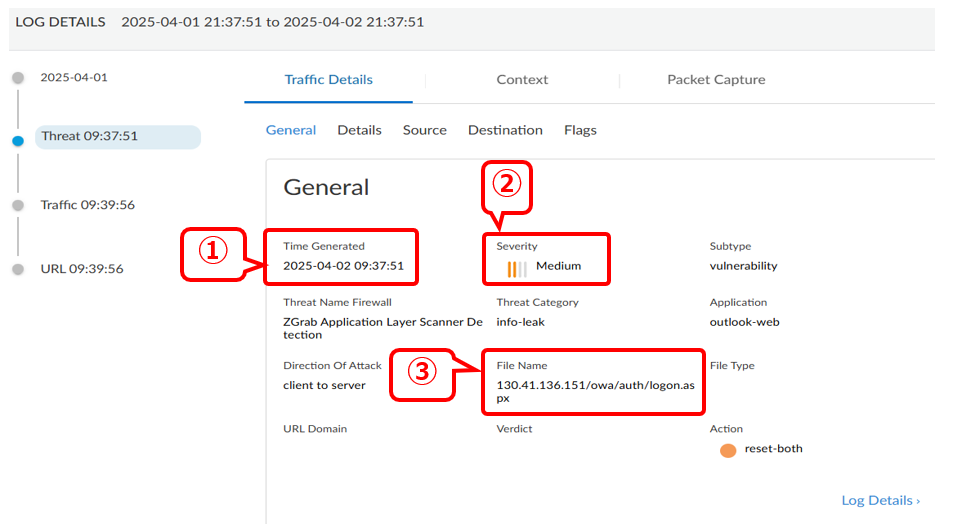Select the Traffic 09:39:56 log entry

[88, 205]
